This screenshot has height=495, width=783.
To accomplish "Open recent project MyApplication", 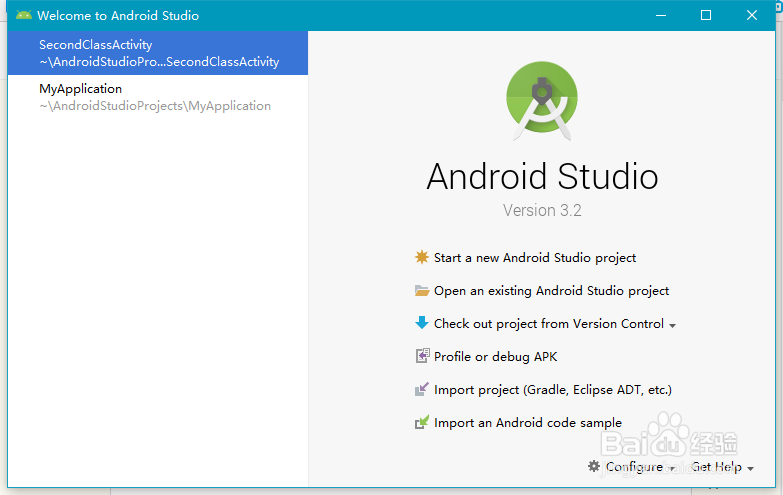I will [x=158, y=97].
